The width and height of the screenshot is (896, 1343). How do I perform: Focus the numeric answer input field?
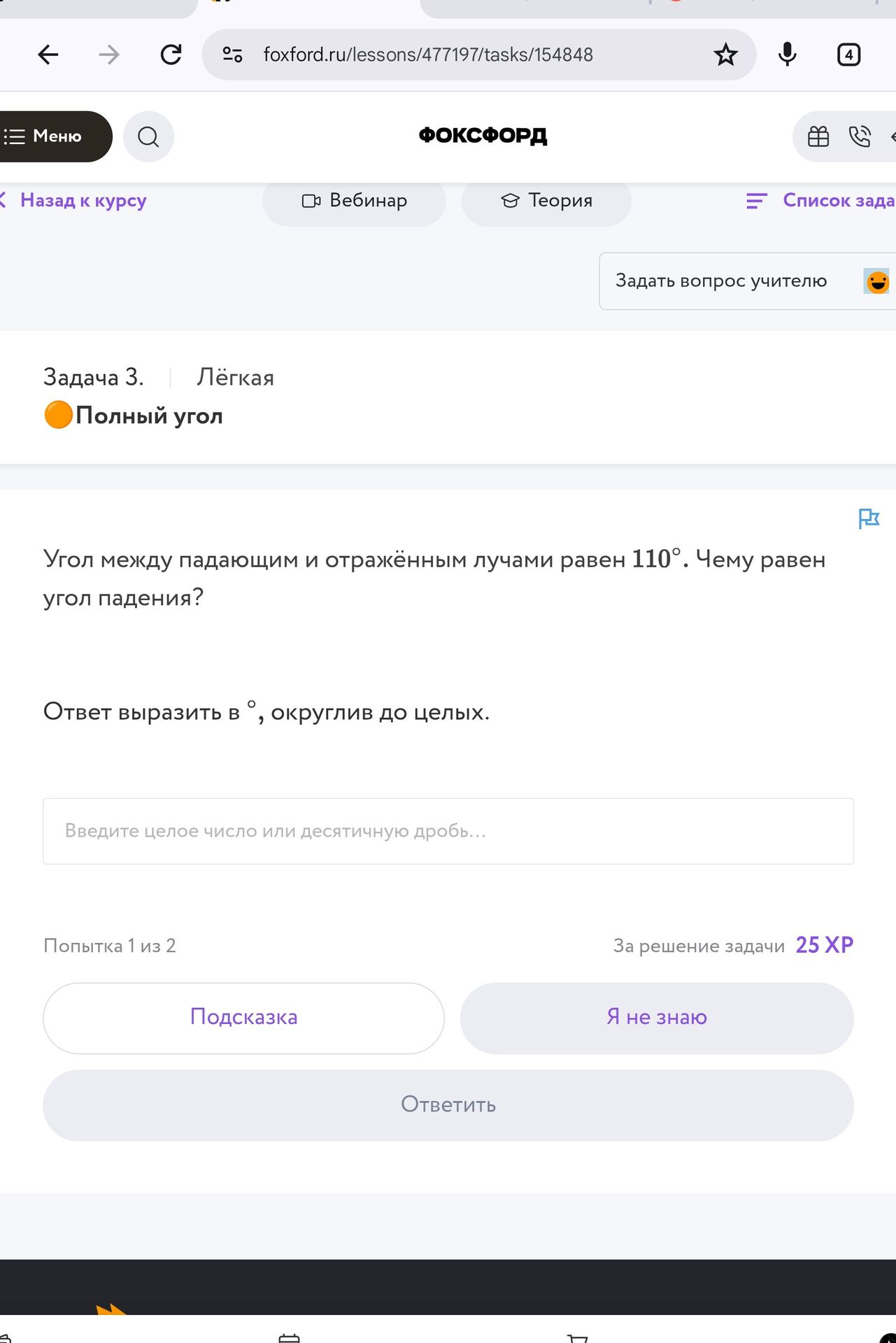[448, 831]
